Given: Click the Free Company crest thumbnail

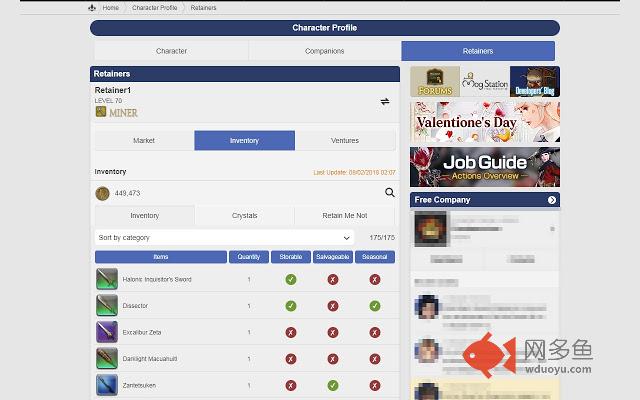Looking at the screenshot, I should point(431,229).
